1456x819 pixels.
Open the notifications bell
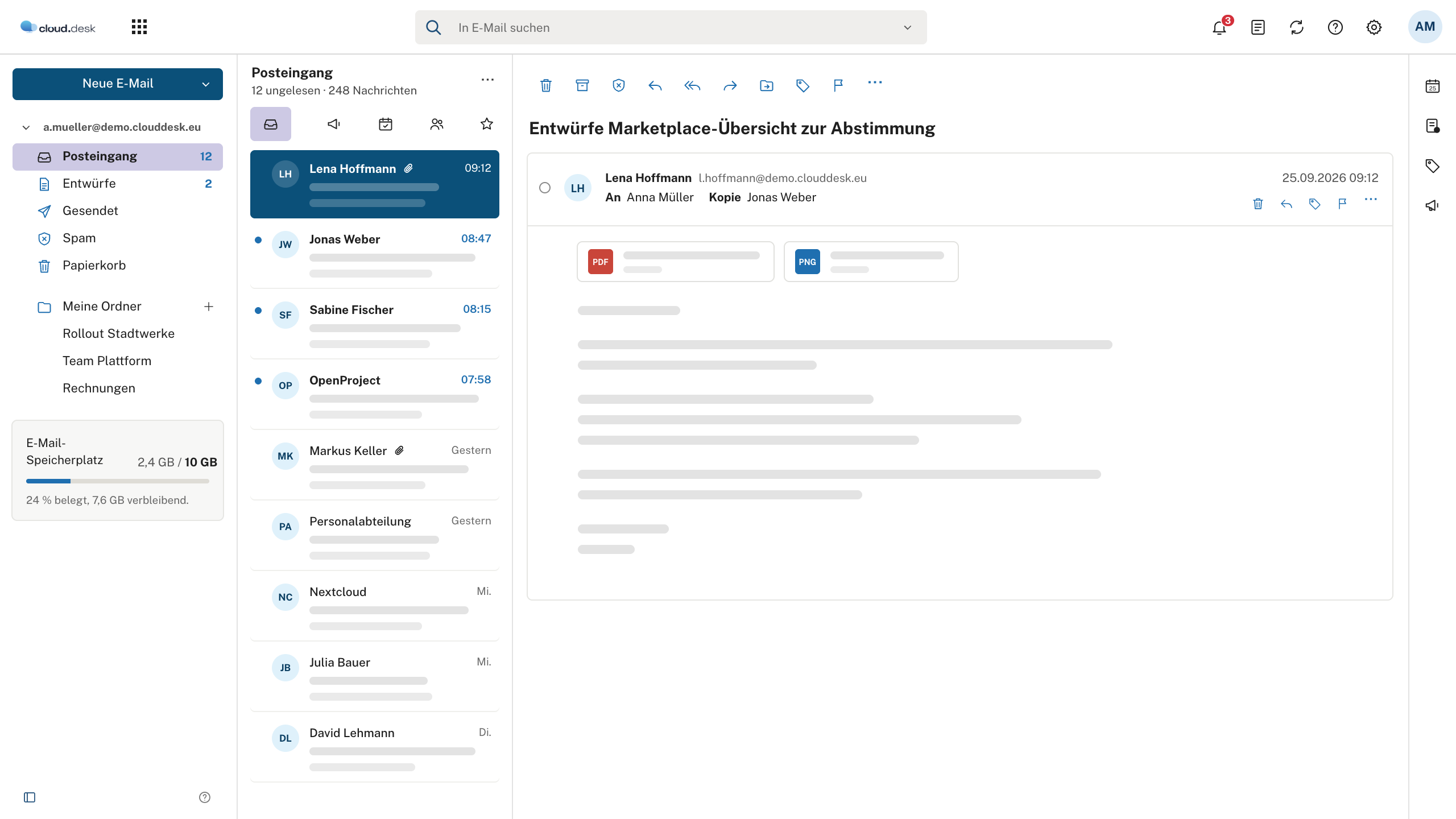[x=1219, y=27]
